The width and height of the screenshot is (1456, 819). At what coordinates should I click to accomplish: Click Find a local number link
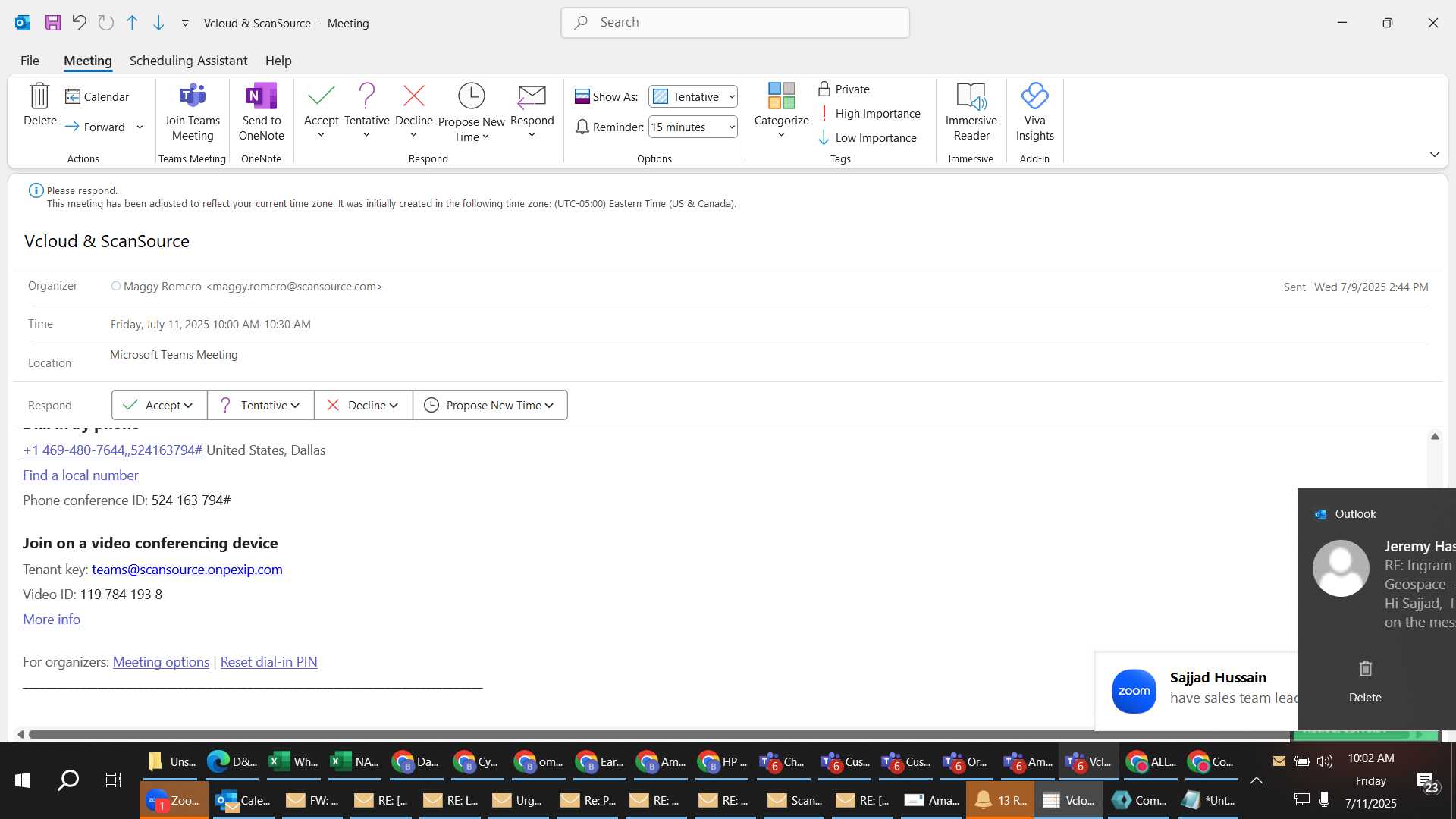[80, 475]
